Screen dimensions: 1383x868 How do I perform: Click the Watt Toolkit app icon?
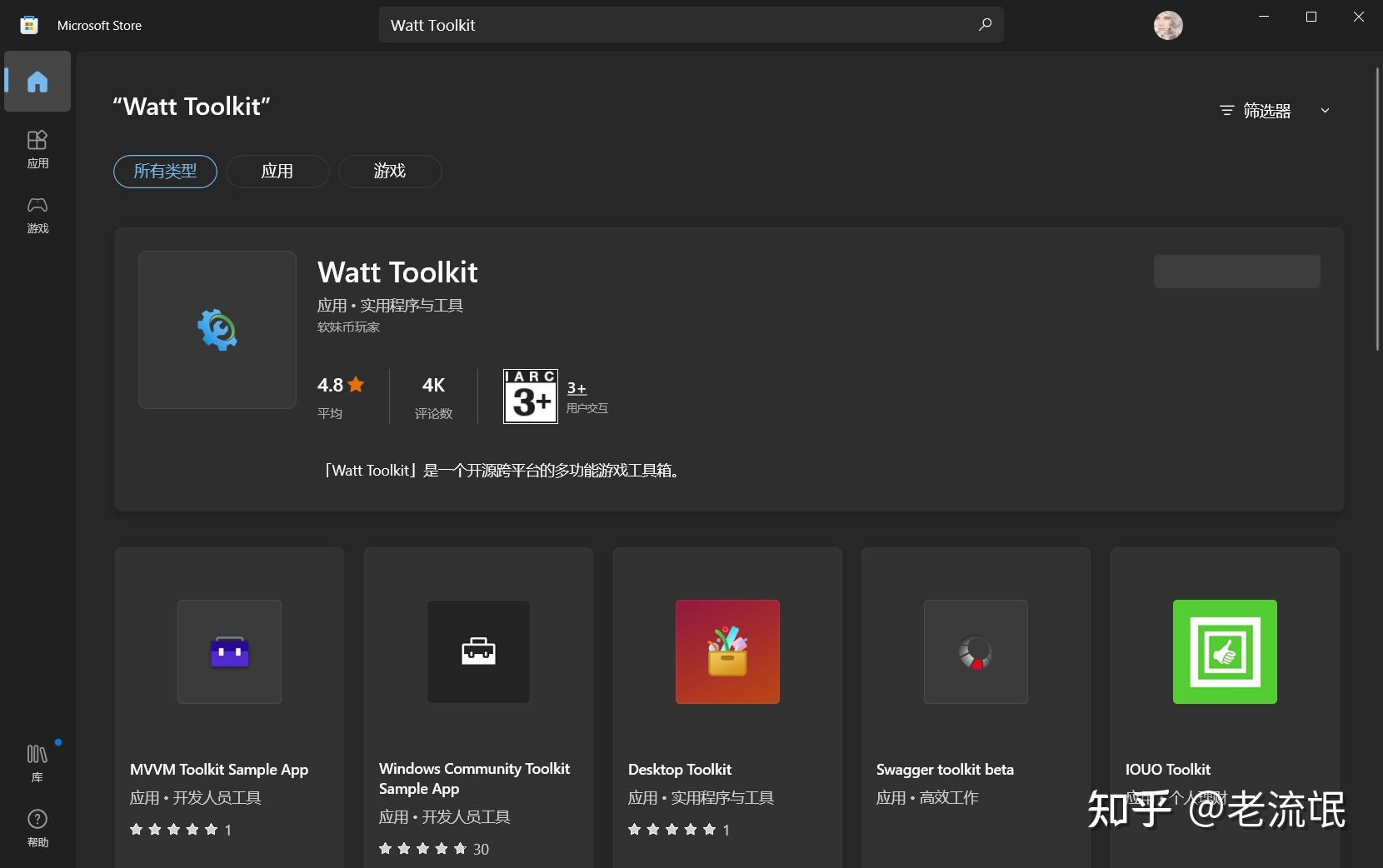(217, 330)
